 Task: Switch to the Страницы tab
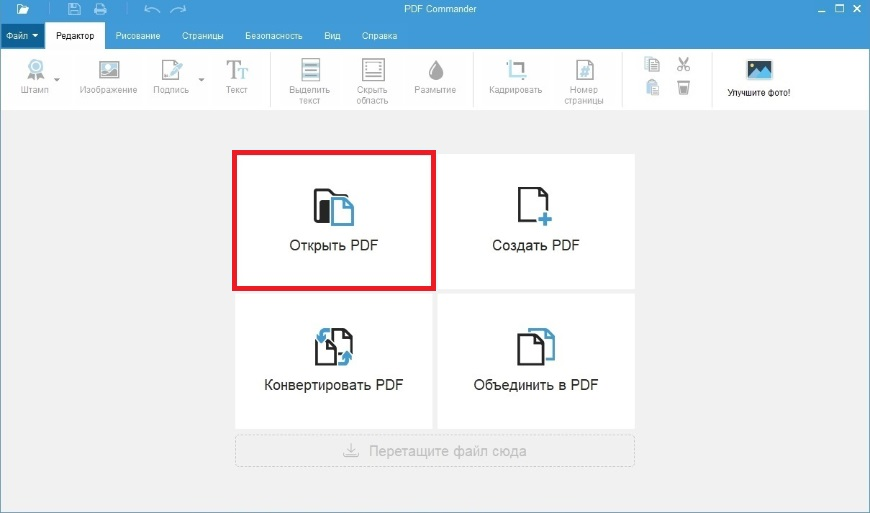click(x=203, y=35)
